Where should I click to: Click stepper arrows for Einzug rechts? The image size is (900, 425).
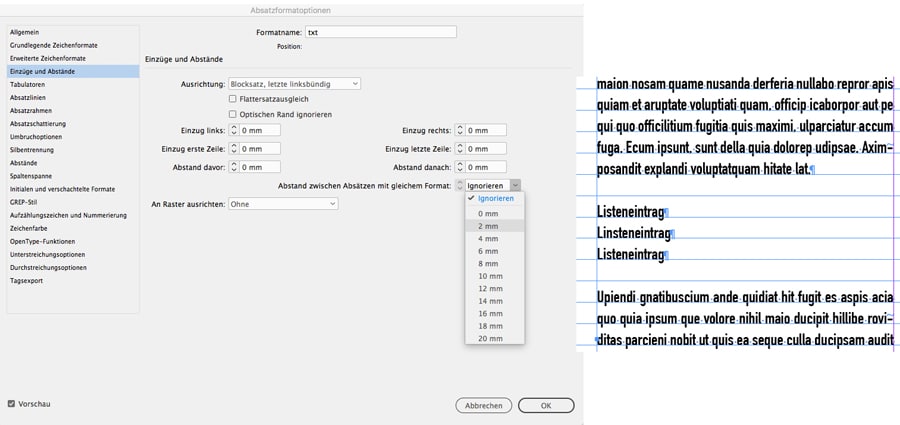(x=460, y=130)
